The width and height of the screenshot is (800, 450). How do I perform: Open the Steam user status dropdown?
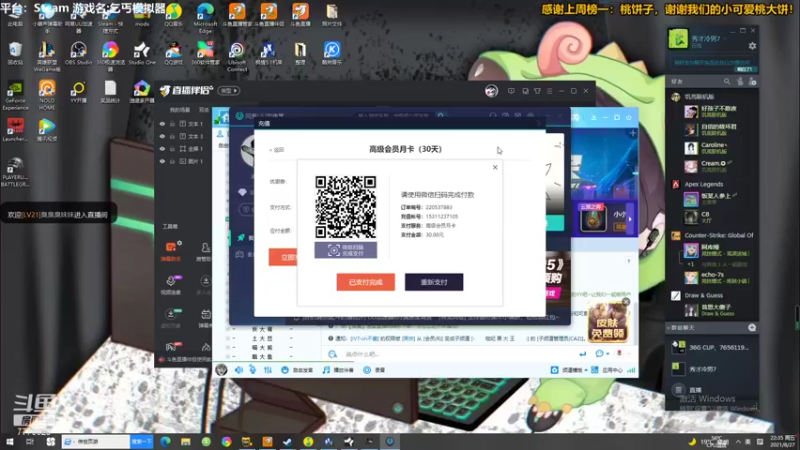pyautogui.click(x=725, y=39)
